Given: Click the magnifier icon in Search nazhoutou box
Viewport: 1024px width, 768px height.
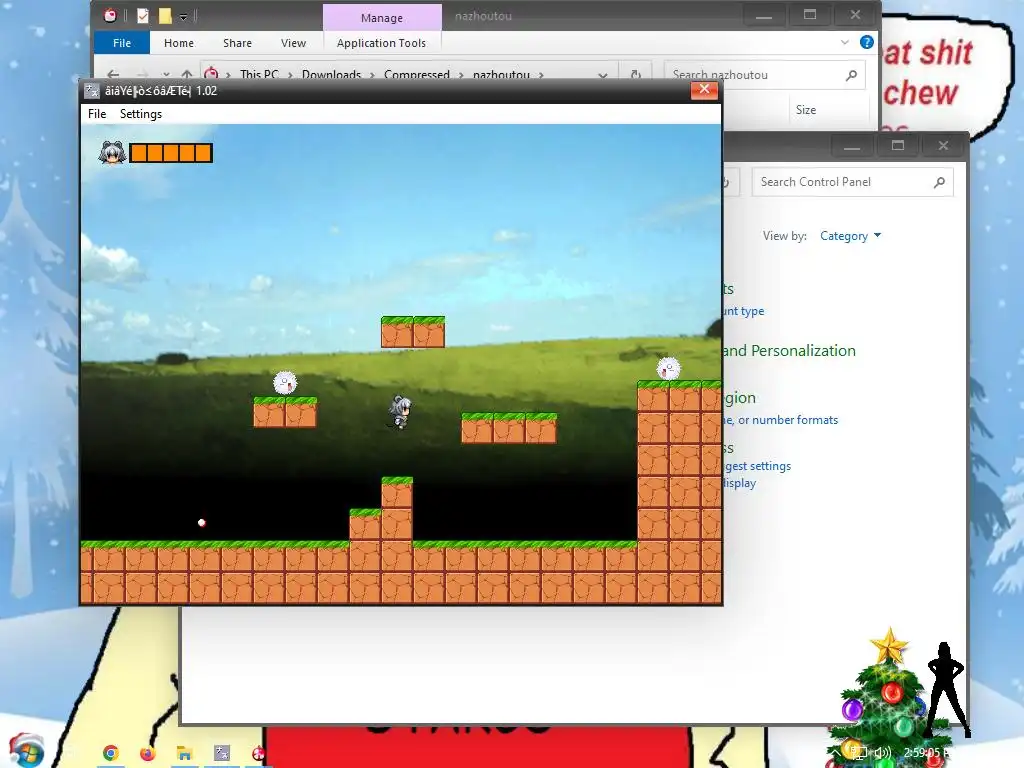Looking at the screenshot, I should coord(851,75).
